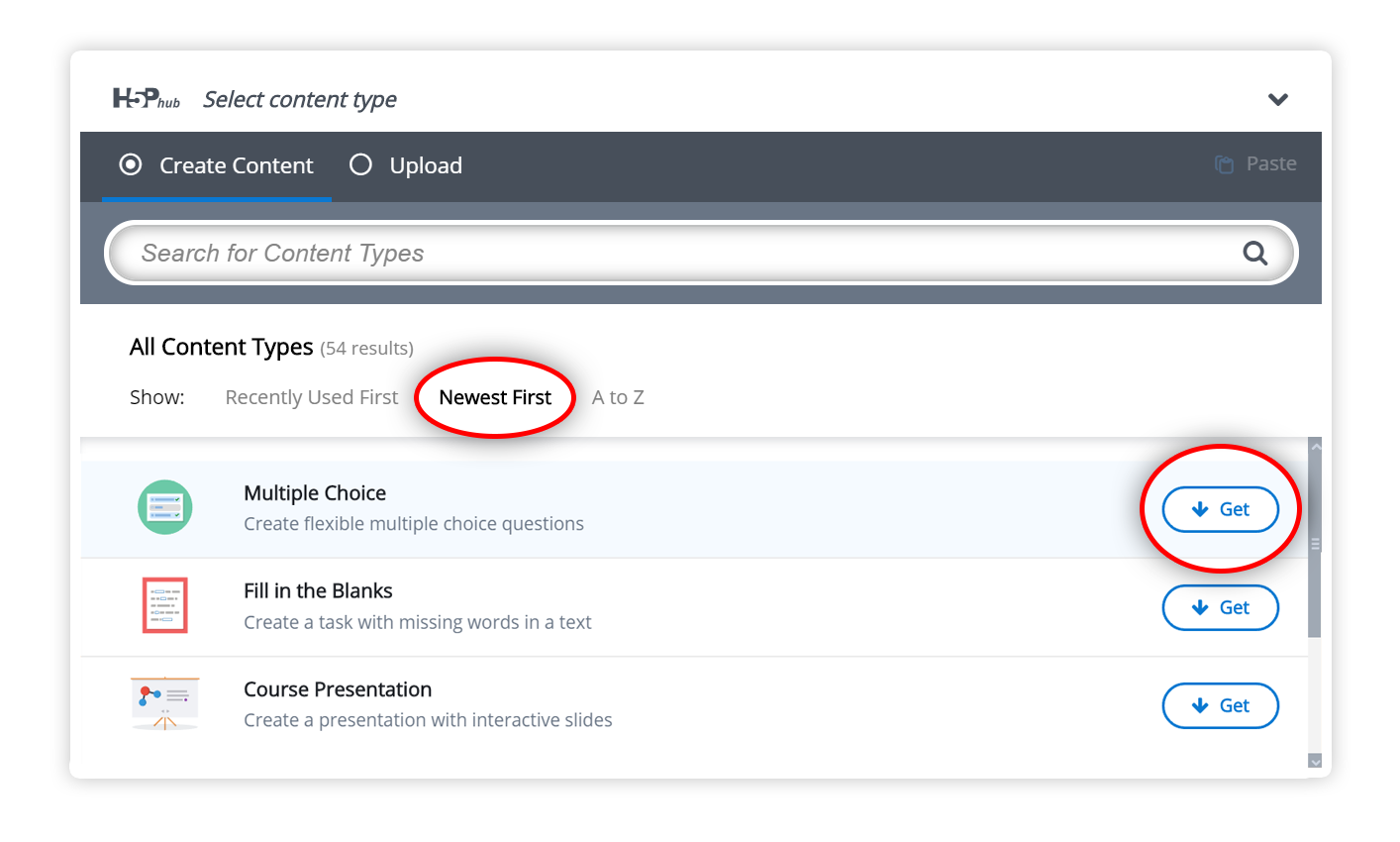This screenshot has width=1400, height=842.
Task: Focus the Search for Content Types field
Action: coord(673,254)
